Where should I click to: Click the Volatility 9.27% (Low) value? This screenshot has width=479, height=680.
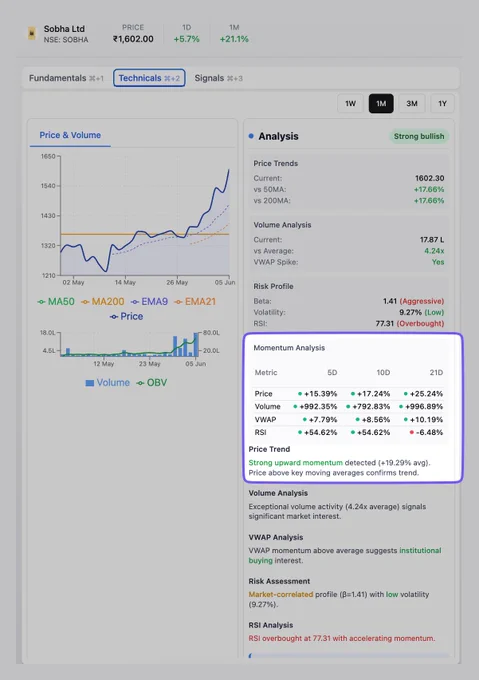pos(421,312)
